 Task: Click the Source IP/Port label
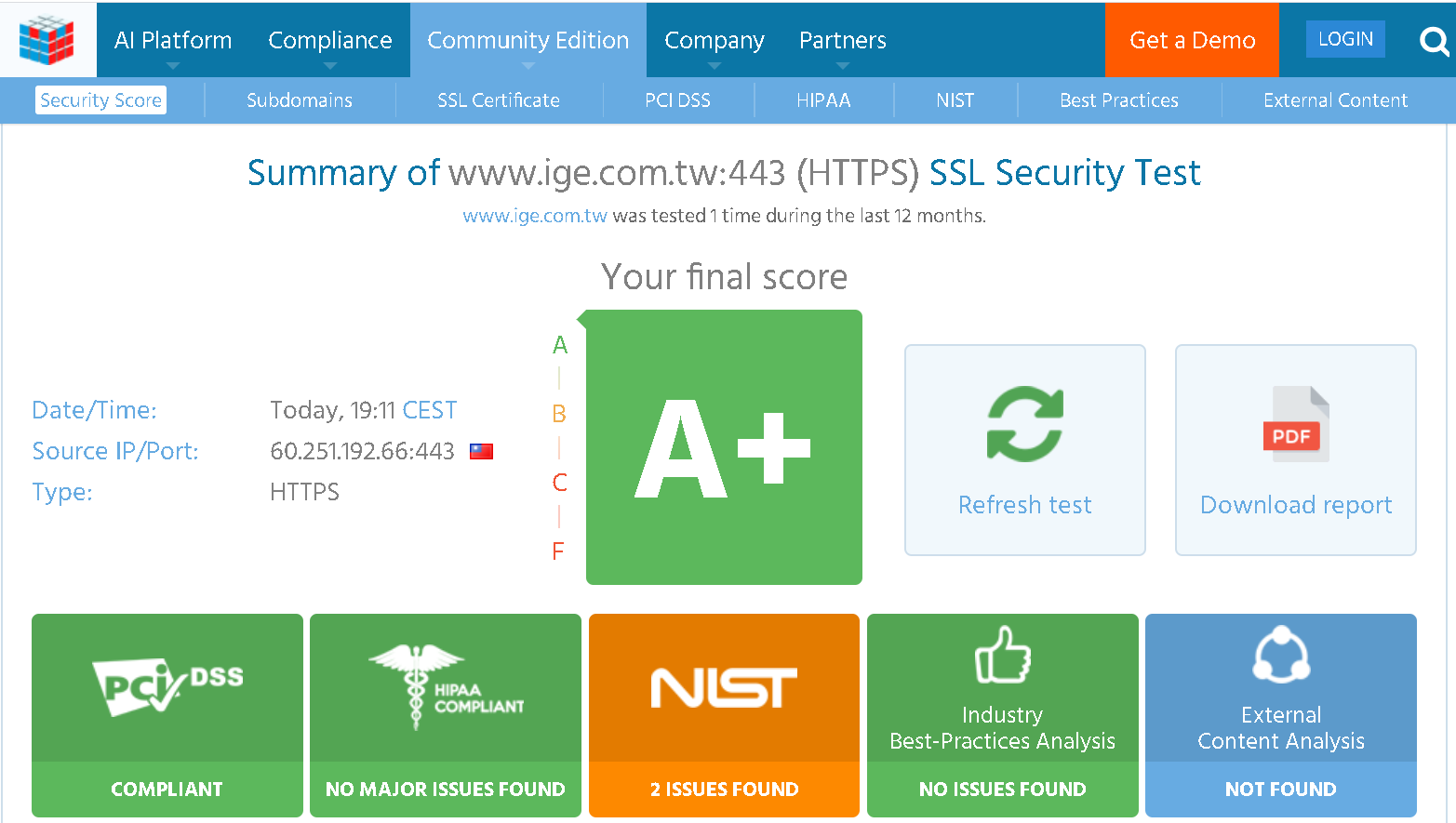(x=115, y=451)
